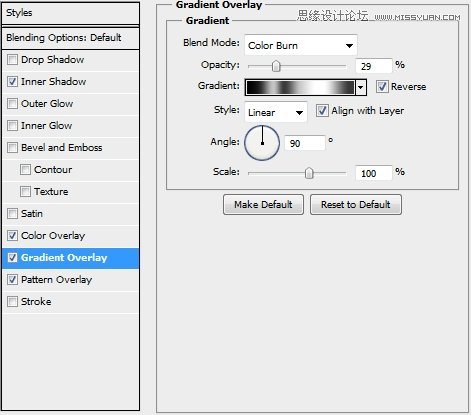
Task: Click the Angle value field
Action: (x=305, y=143)
